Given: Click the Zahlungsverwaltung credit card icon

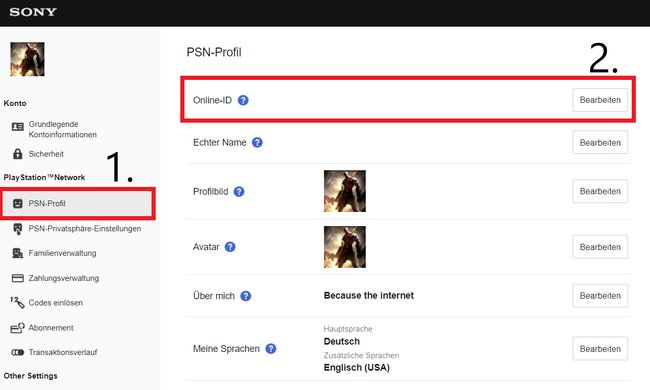Looking at the screenshot, I should [x=17, y=278].
